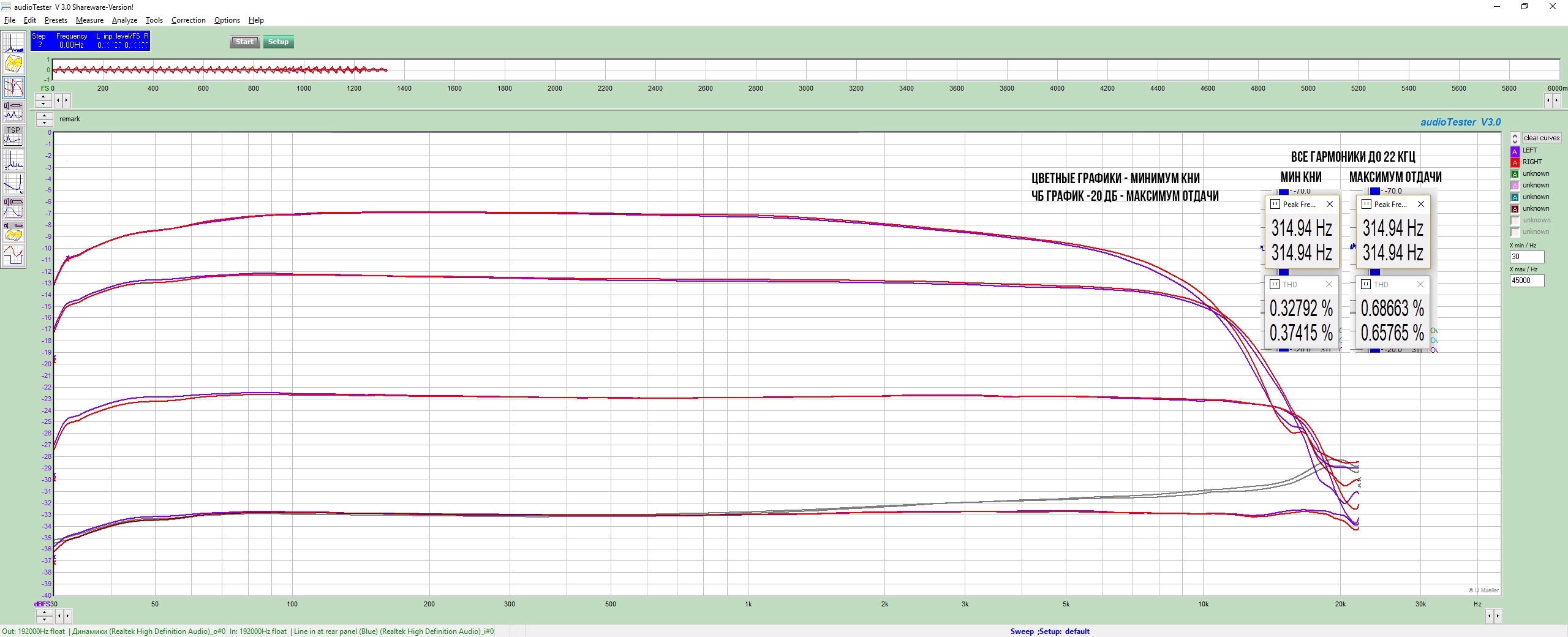Click the clear curves button
The image size is (1568, 637).
1541,138
